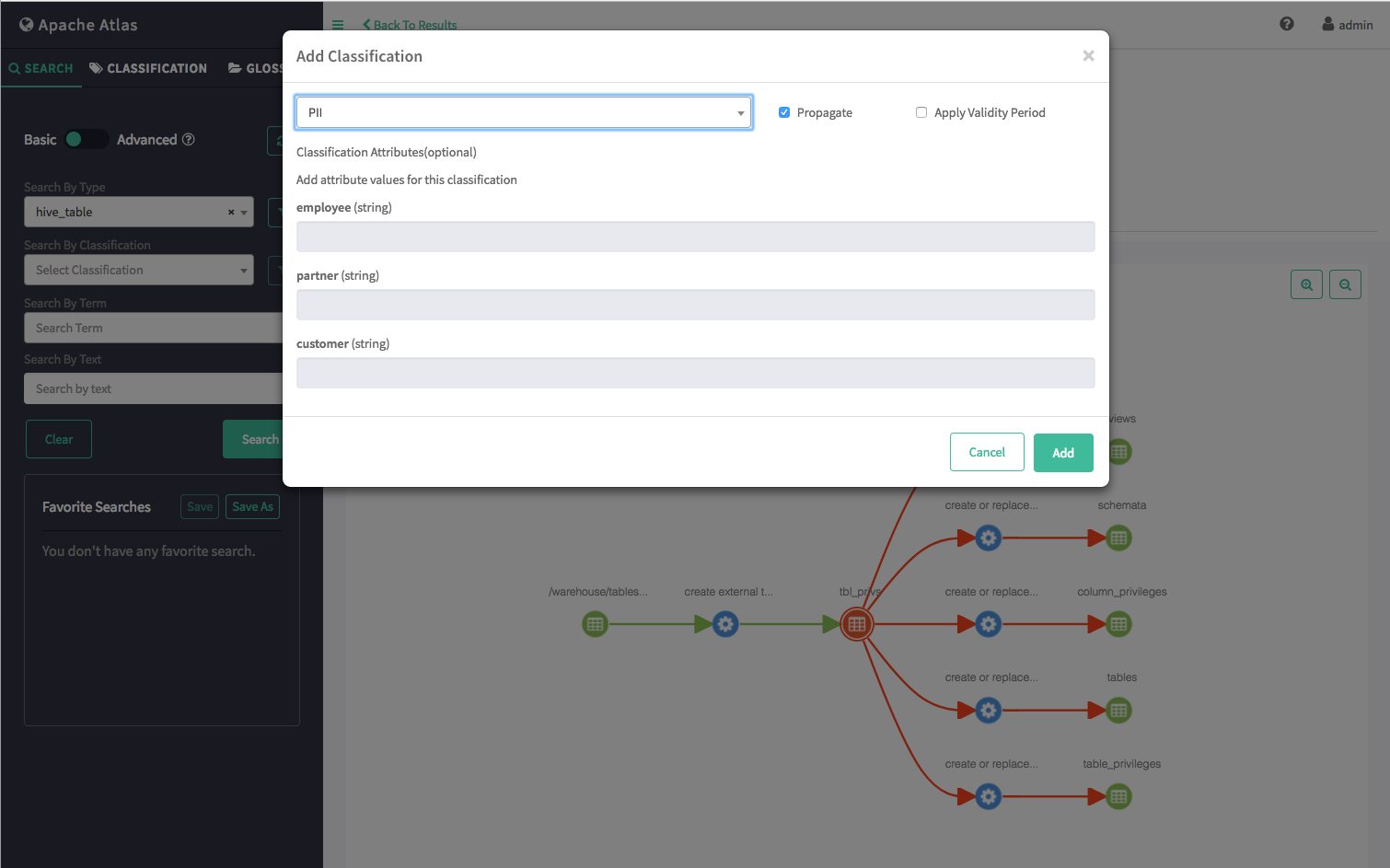The height and width of the screenshot is (868, 1390).
Task: Click the partner attribute input field
Action: (695, 305)
